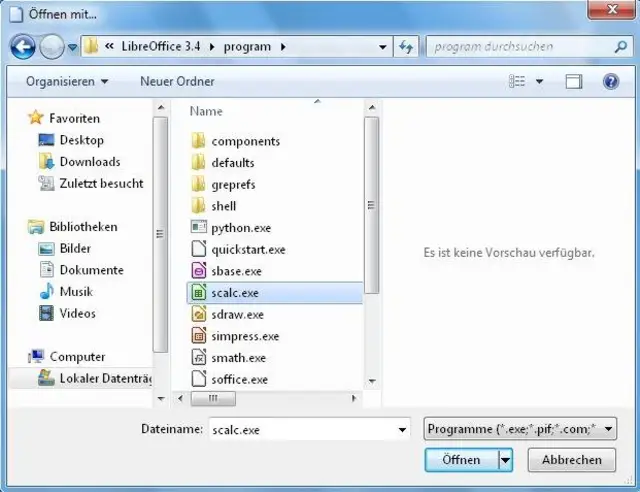Screen dimensions: 640x492
Task: Close the Öffnen mit dialog
Action: tap(611, 9)
